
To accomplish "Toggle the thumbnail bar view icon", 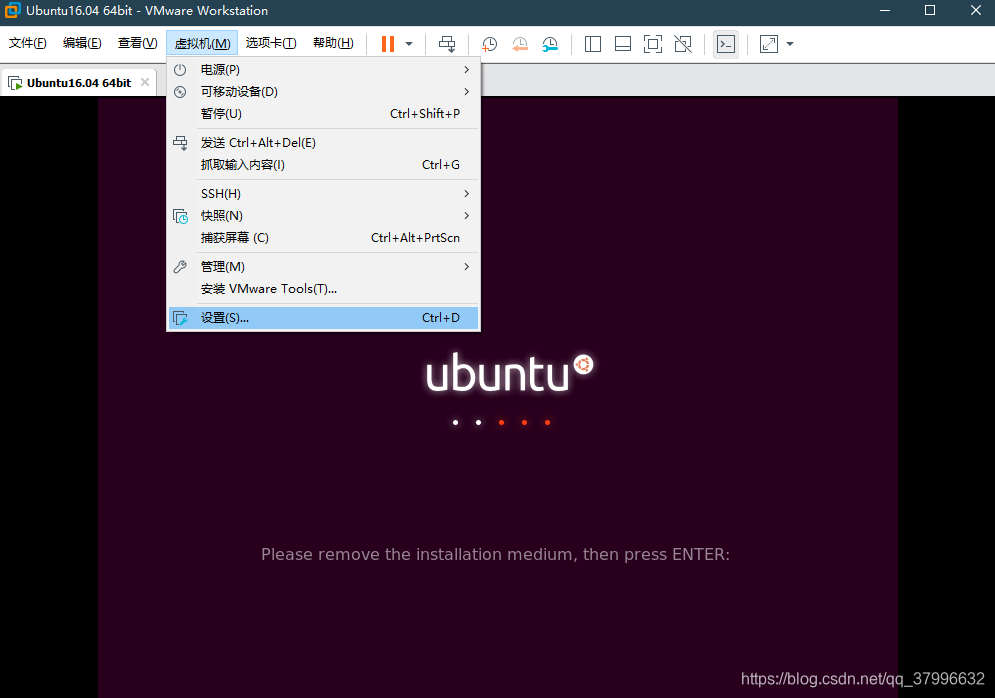I will coord(623,44).
